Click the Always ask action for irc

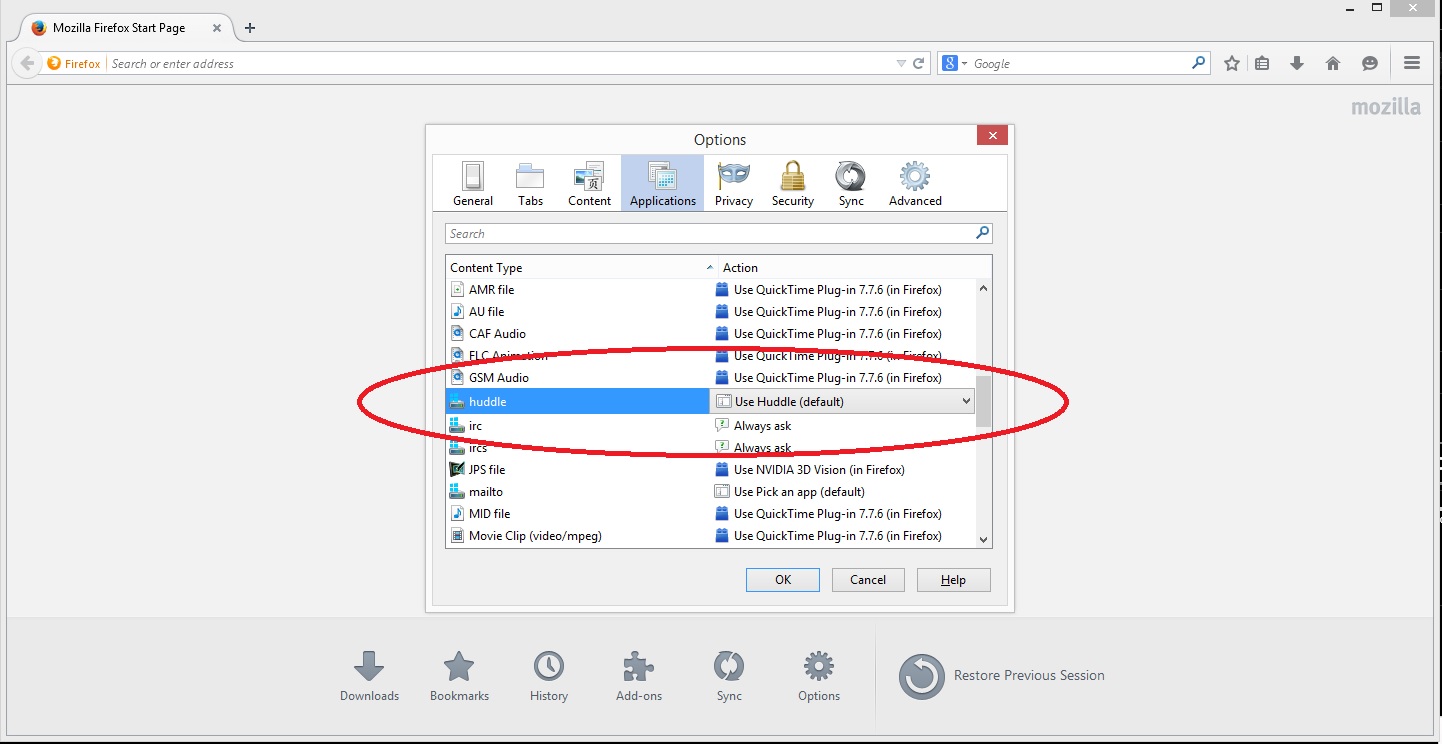pos(762,425)
